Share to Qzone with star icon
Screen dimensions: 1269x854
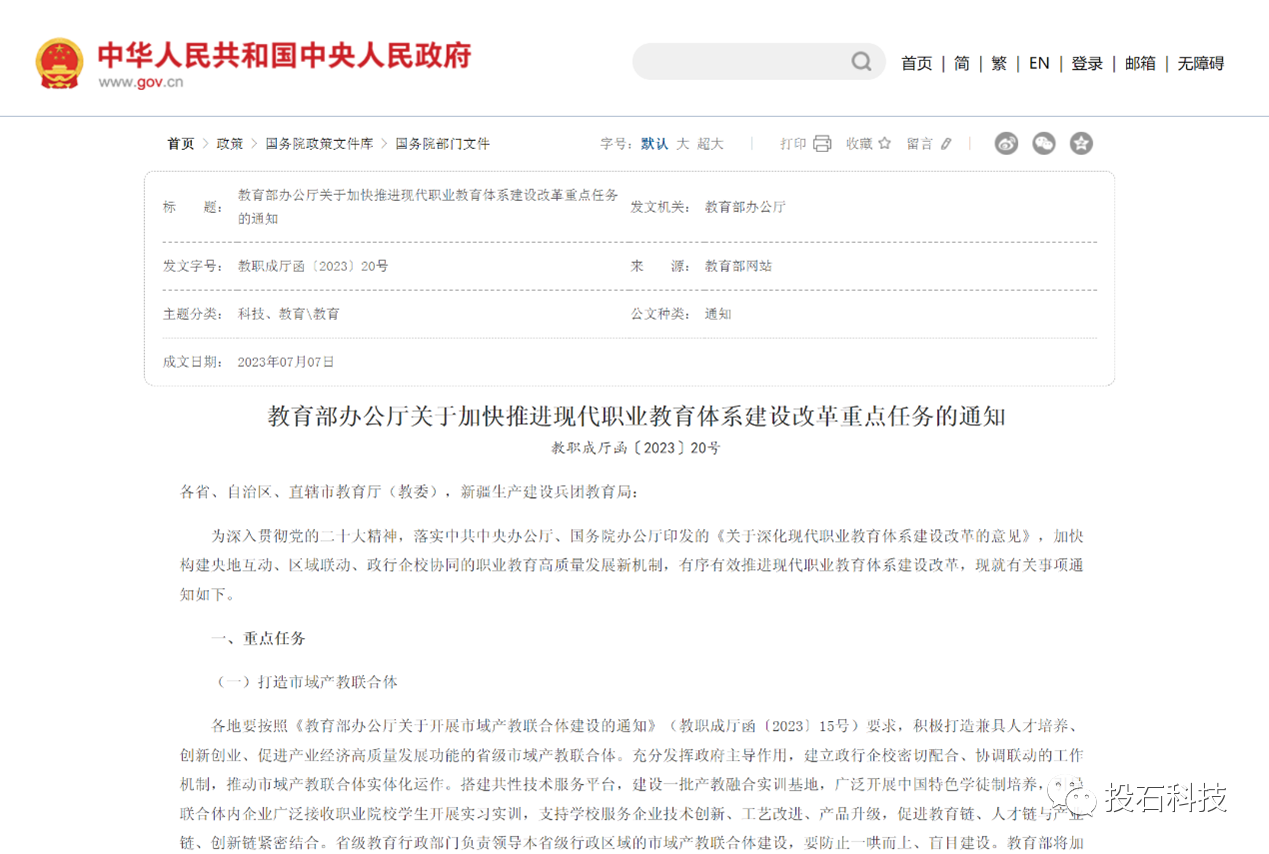(x=1081, y=143)
